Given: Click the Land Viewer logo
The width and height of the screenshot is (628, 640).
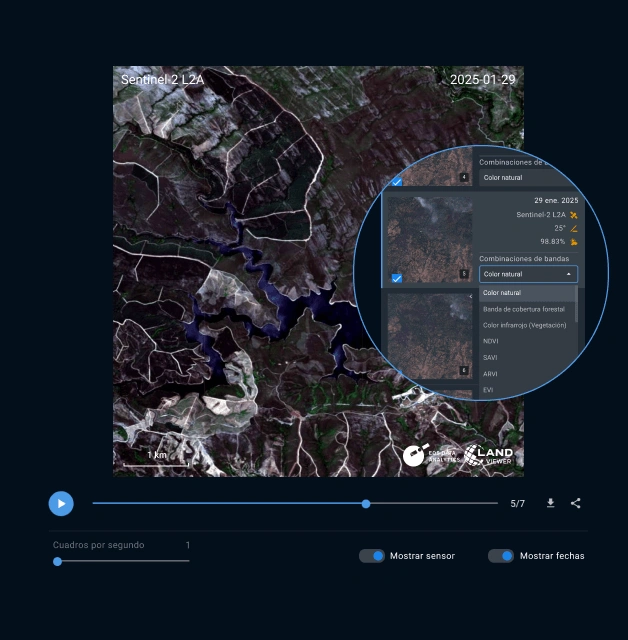Looking at the screenshot, I should click(489, 455).
